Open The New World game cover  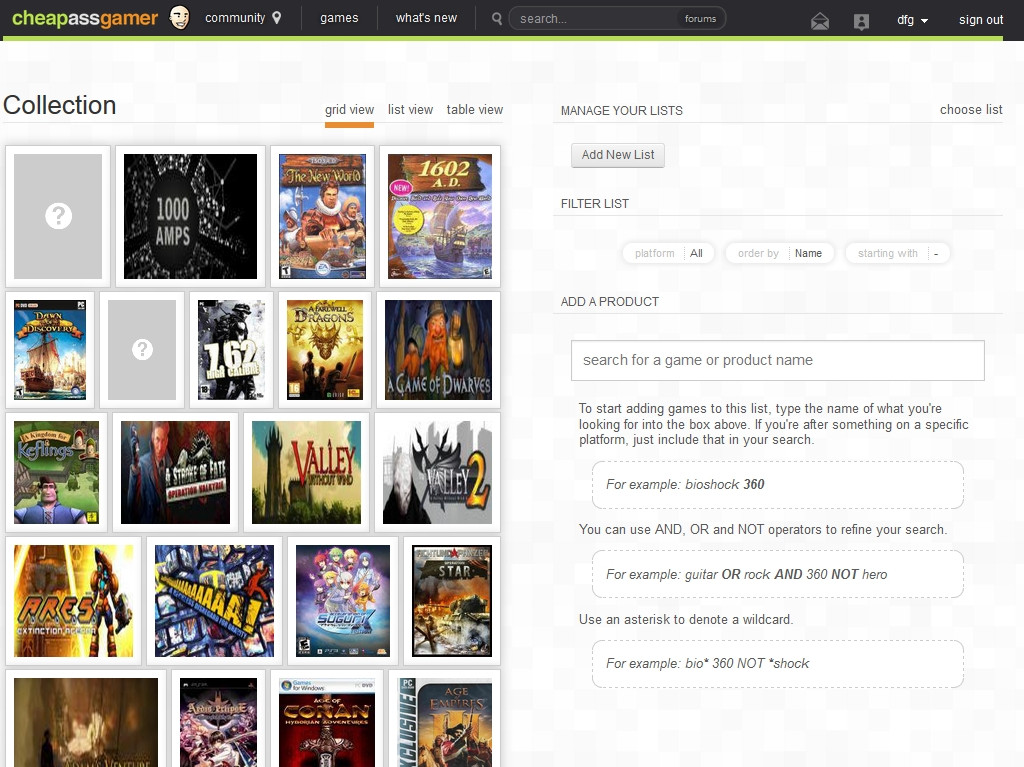(x=323, y=216)
